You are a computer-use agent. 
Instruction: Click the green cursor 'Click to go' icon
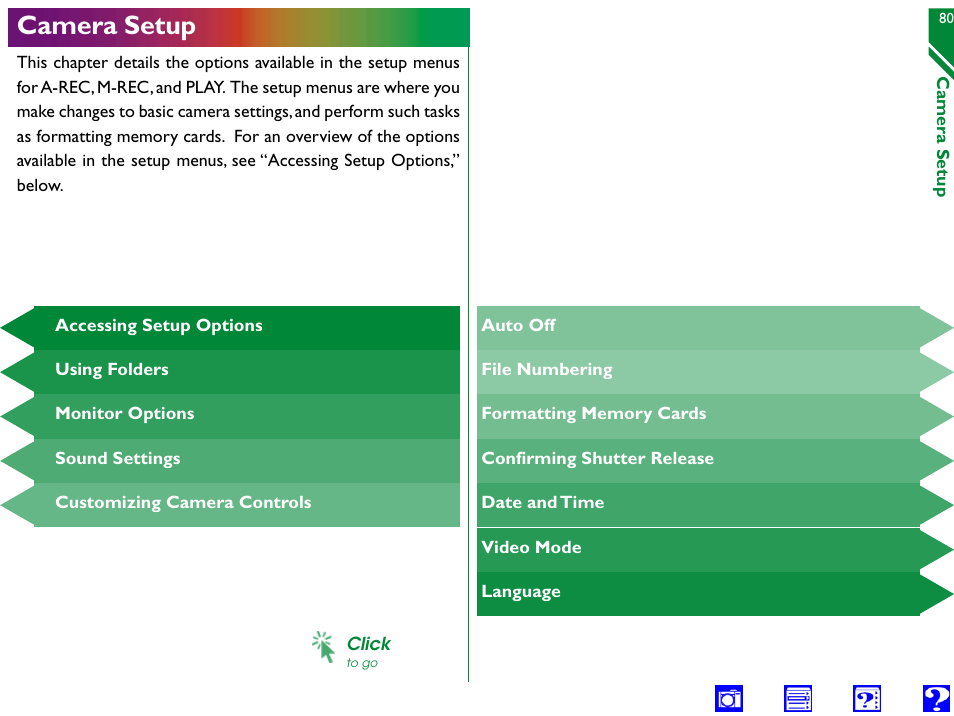pos(323,647)
